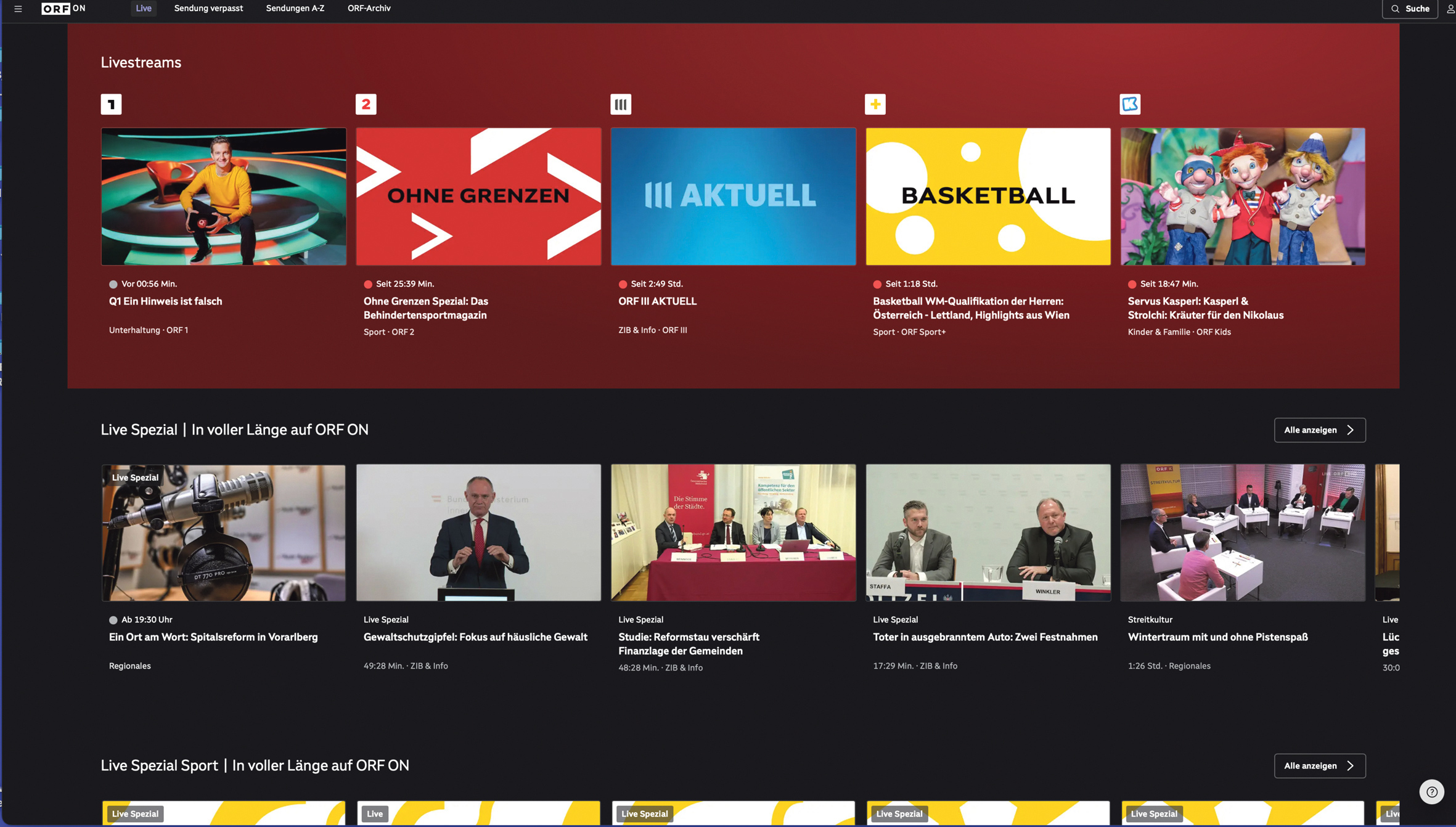Viewport: 1456px width, 827px height.
Task: Show all Live Spezial videos
Action: point(1320,430)
